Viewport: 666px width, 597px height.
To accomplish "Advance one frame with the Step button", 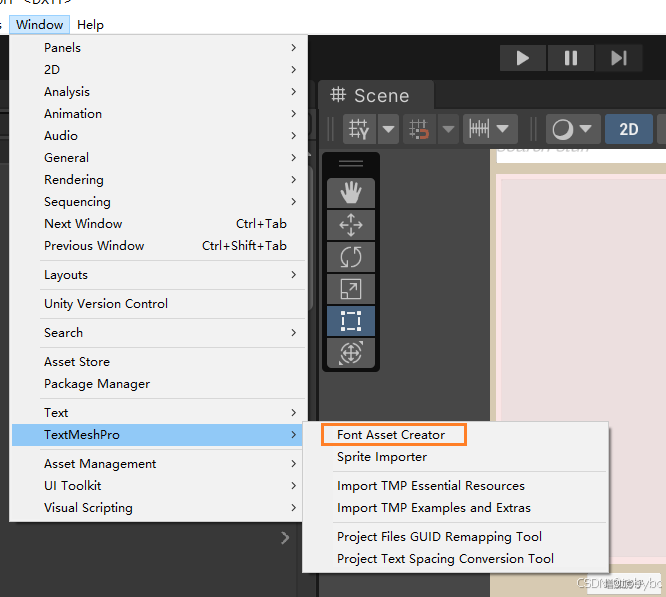I will [x=619, y=58].
